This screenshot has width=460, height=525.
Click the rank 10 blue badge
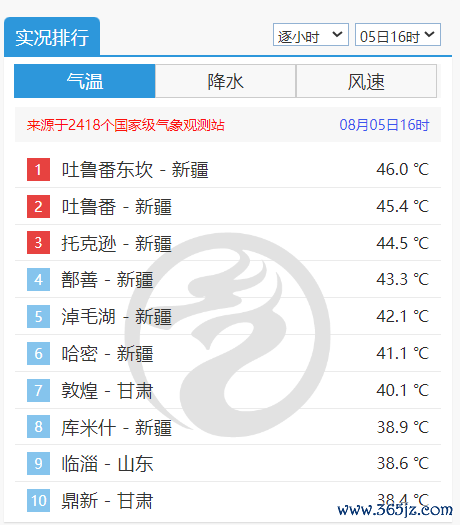tap(39, 500)
